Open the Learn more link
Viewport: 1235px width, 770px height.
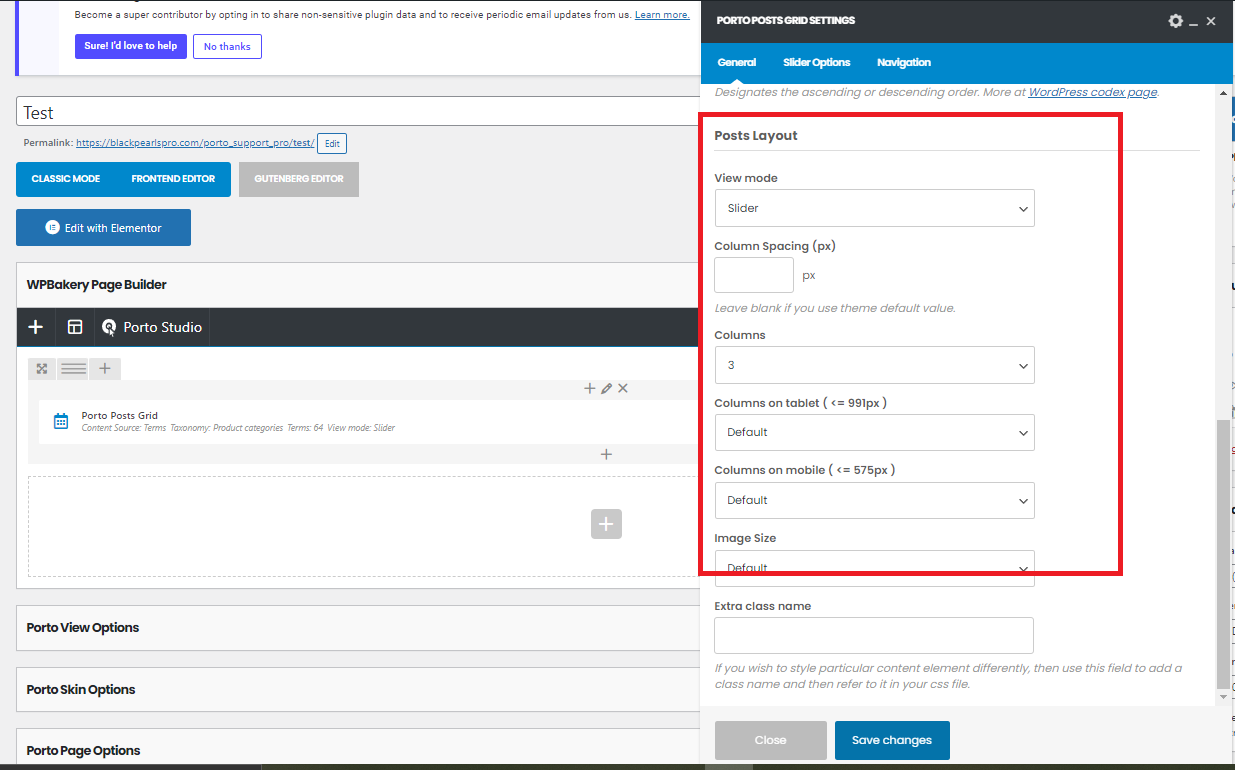click(662, 15)
